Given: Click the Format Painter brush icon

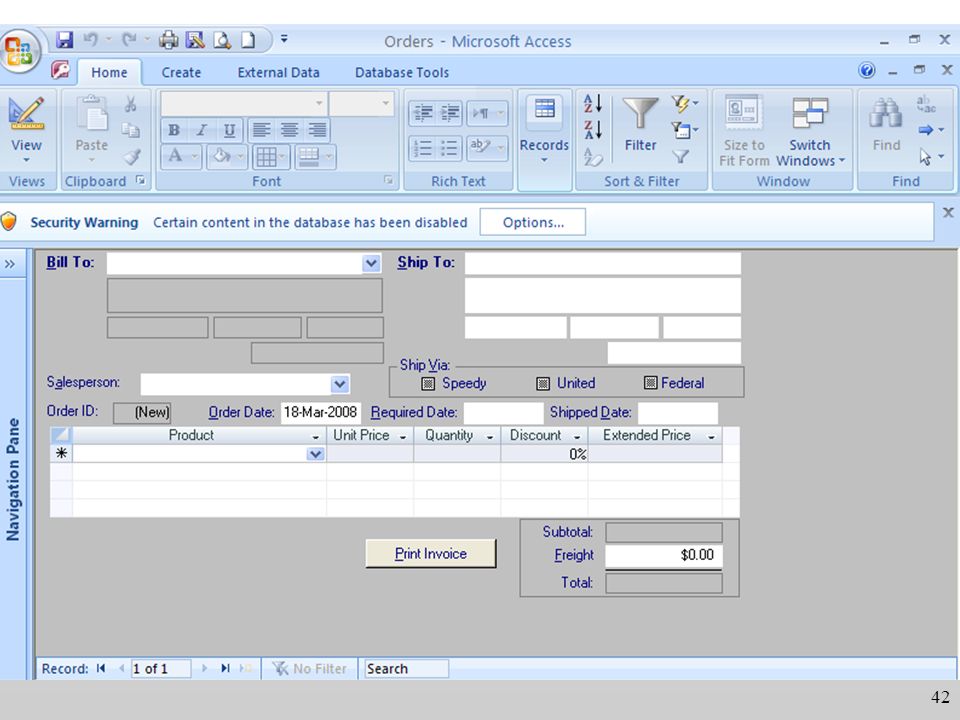Looking at the screenshot, I should [x=131, y=157].
